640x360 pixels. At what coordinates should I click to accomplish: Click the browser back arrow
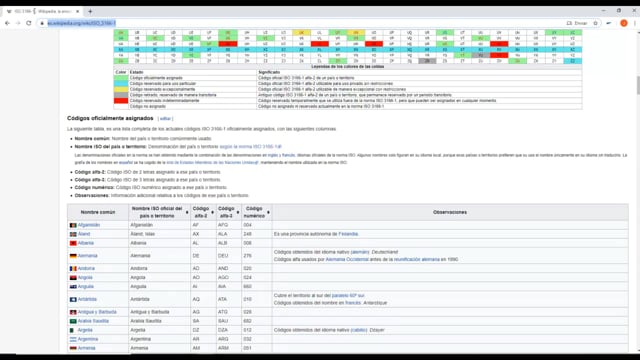pyautogui.click(x=7, y=23)
